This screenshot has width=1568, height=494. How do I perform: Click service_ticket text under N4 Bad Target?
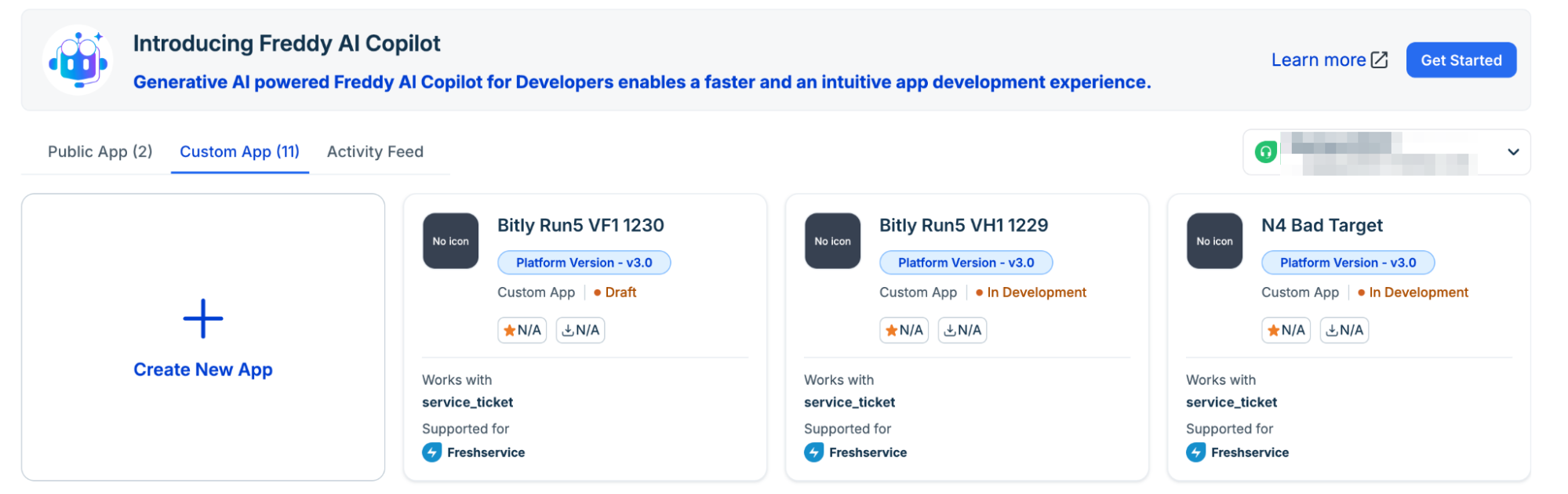click(1231, 402)
